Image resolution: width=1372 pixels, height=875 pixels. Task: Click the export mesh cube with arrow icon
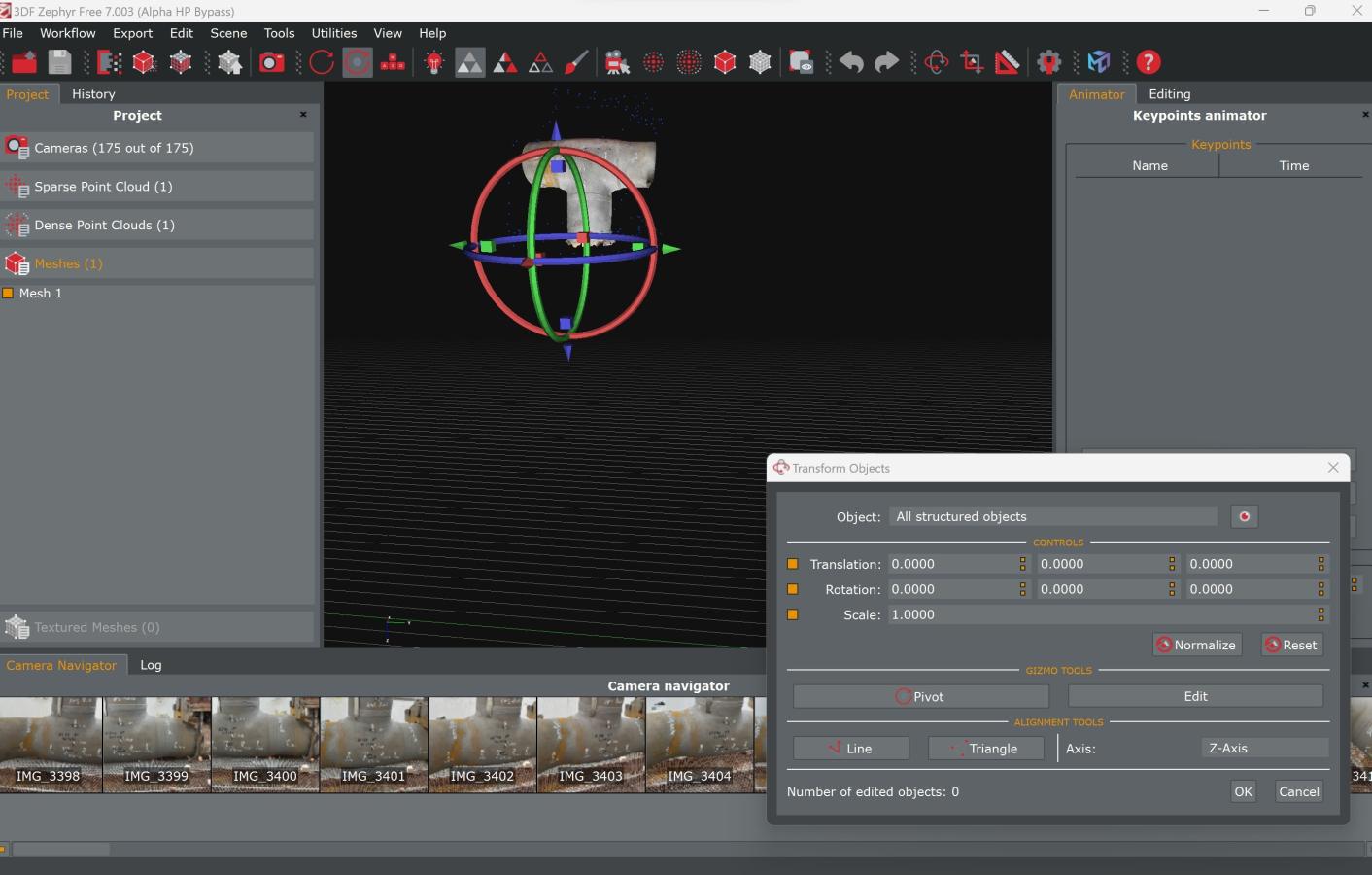point(230,62)
